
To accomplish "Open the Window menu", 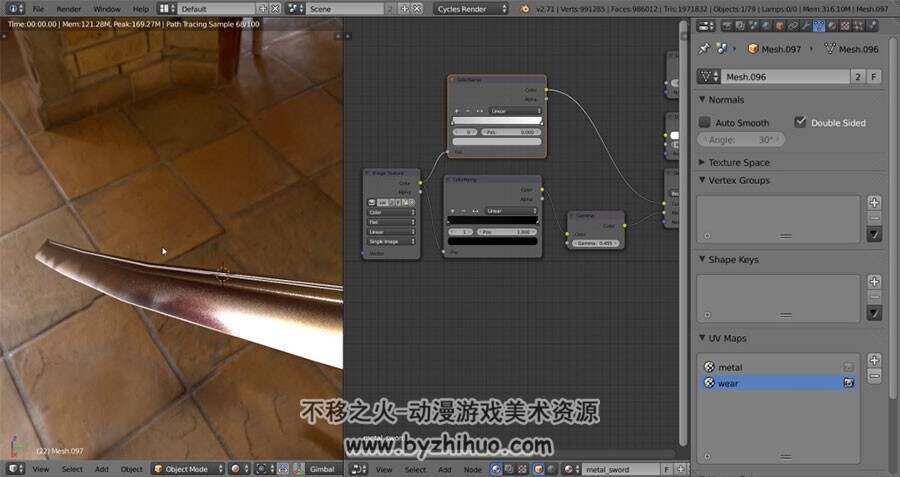I will 107,9.
